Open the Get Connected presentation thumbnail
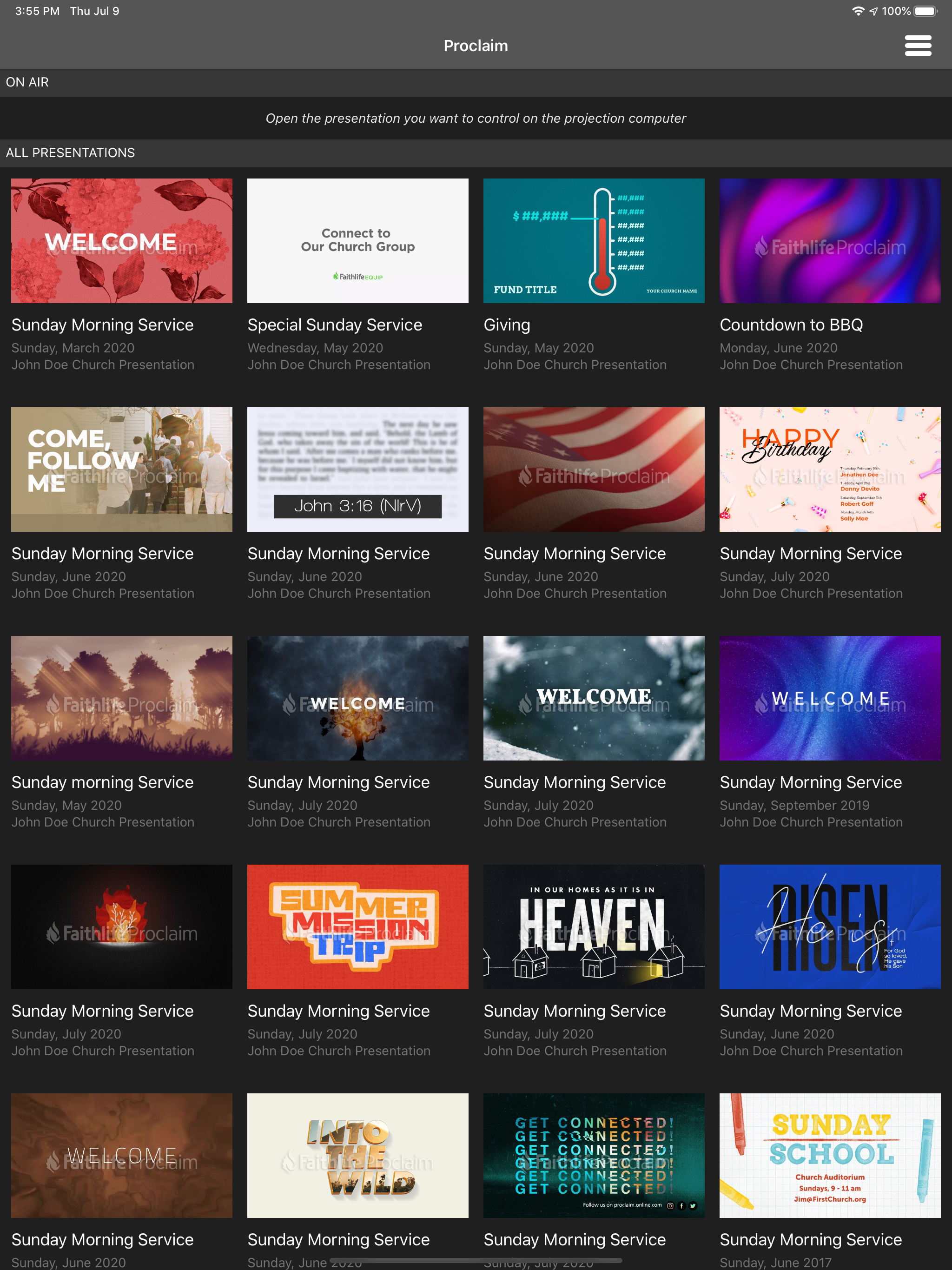The width and height of the screenshot is (952, 1270). 594,1155
